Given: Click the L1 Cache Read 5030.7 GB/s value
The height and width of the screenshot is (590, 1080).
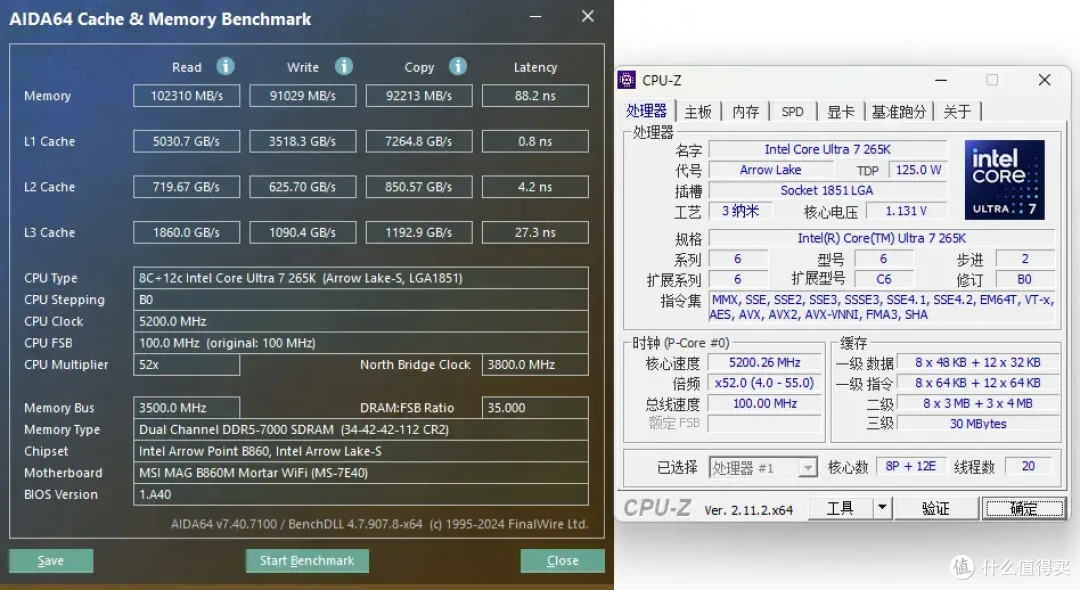Looking at the screenshot, I should click(187, 141).
